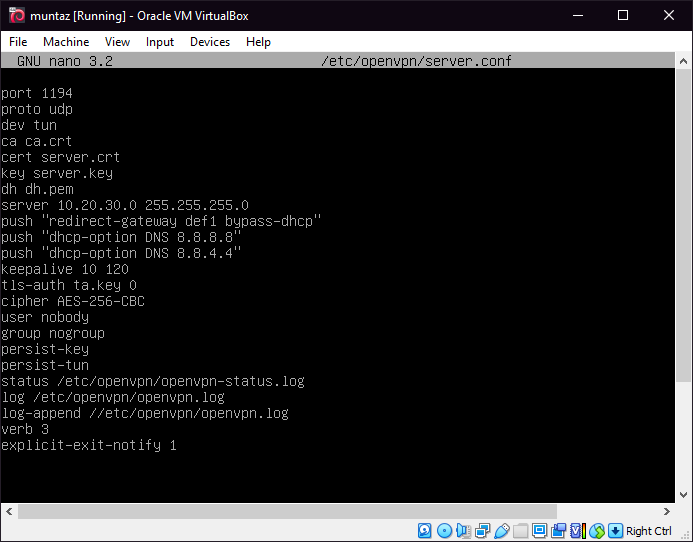Click the 'status /etc/openvpn/openvpn-status.log' line

[153, 381]
